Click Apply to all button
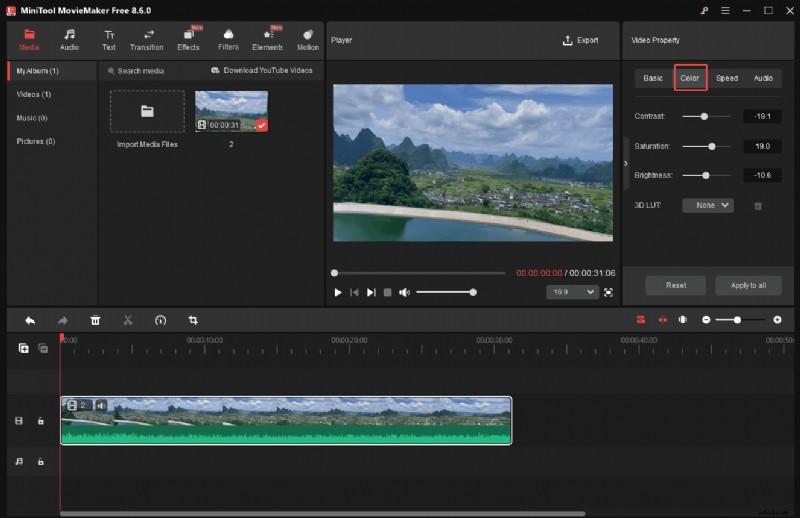The width and height of the screenshot is (800, 518). tap(748, 285)
